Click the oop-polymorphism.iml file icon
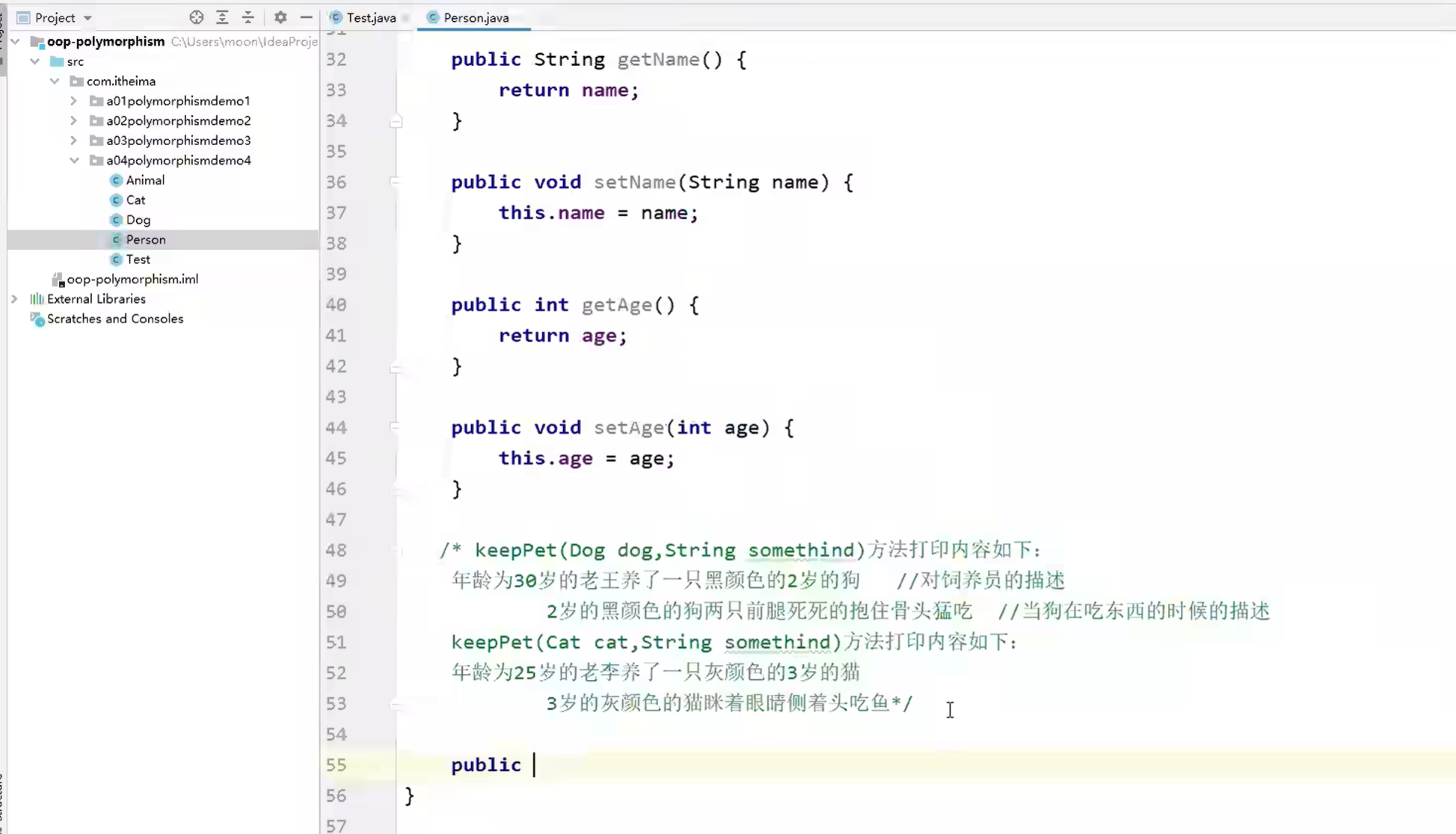The image size is (1456, 834). coord(58,280)
